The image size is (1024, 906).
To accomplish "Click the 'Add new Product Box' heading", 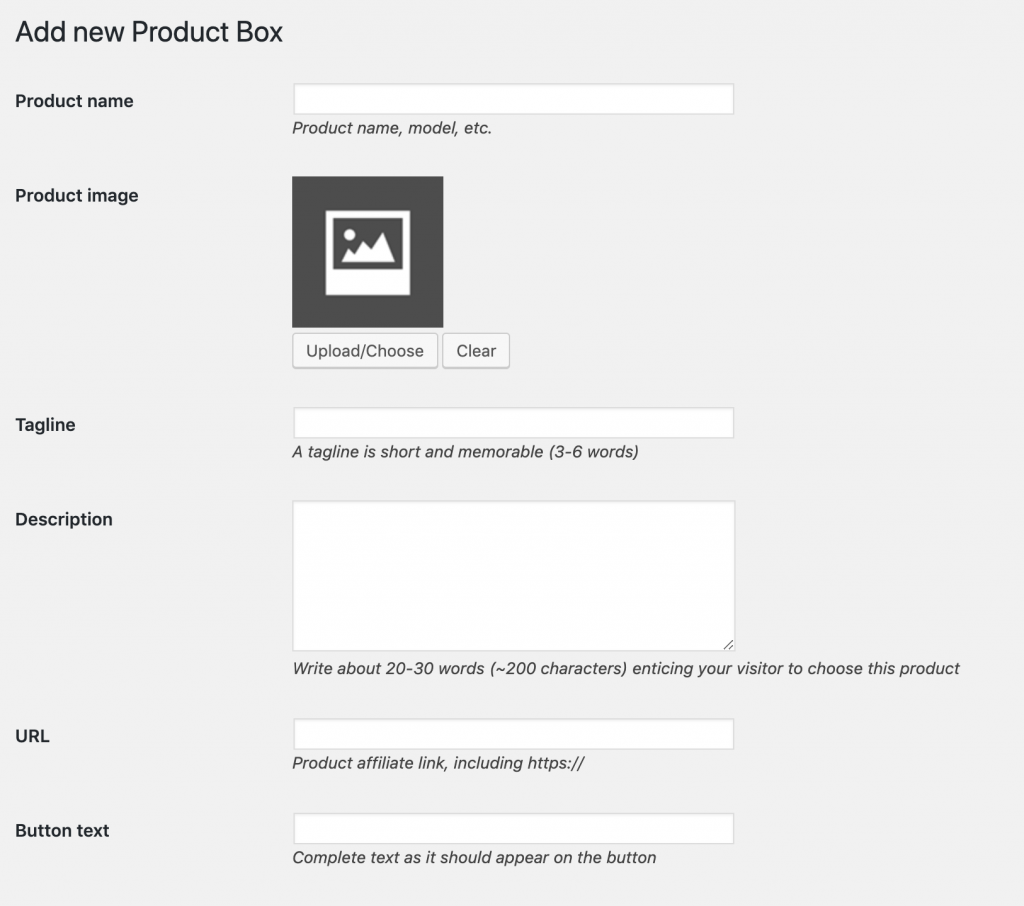I will (x=149, y=32).
